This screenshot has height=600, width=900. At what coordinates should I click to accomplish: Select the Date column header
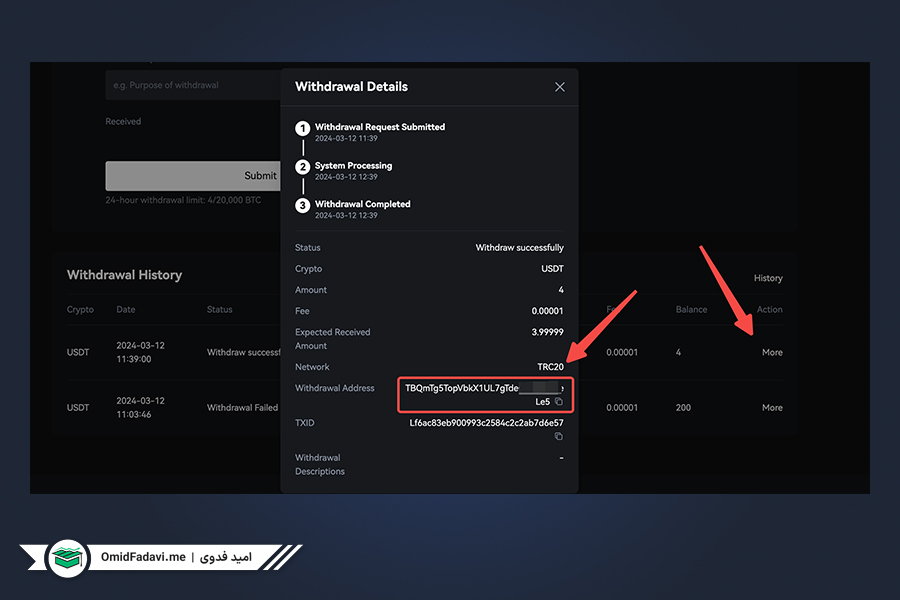[126, 309]
